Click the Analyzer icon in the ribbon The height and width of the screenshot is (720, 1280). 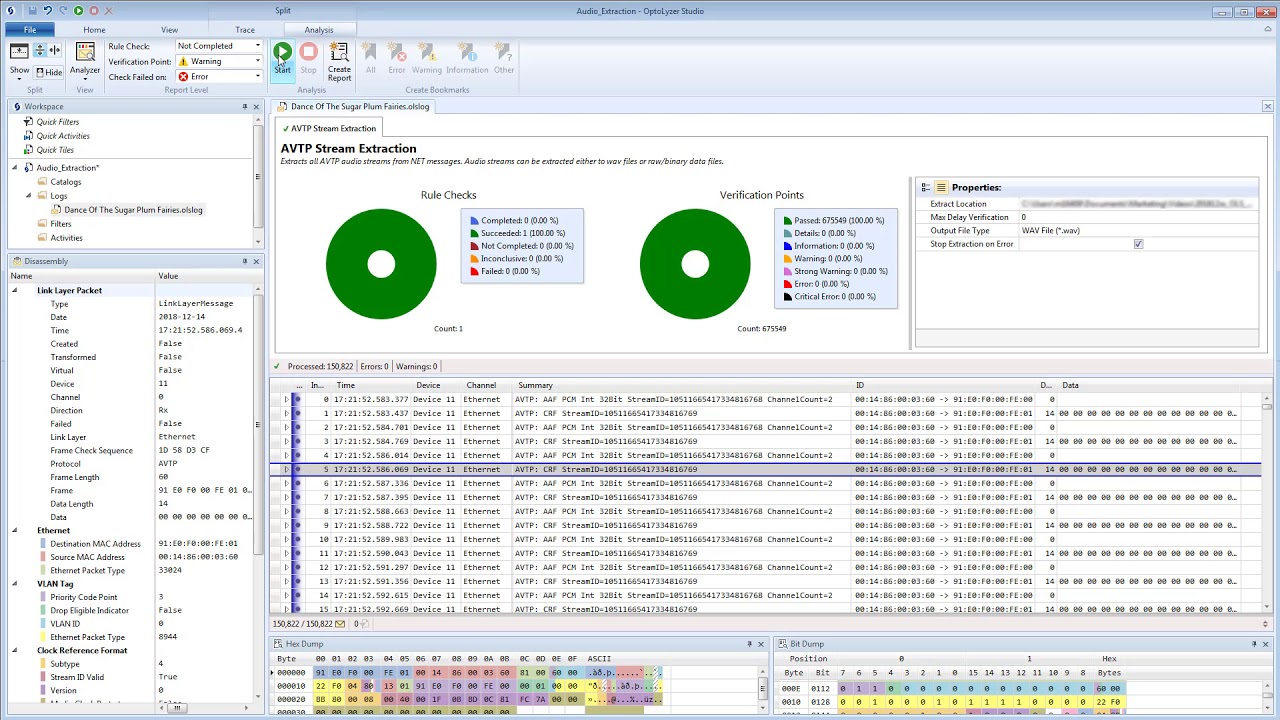click(x=85, y=58)
